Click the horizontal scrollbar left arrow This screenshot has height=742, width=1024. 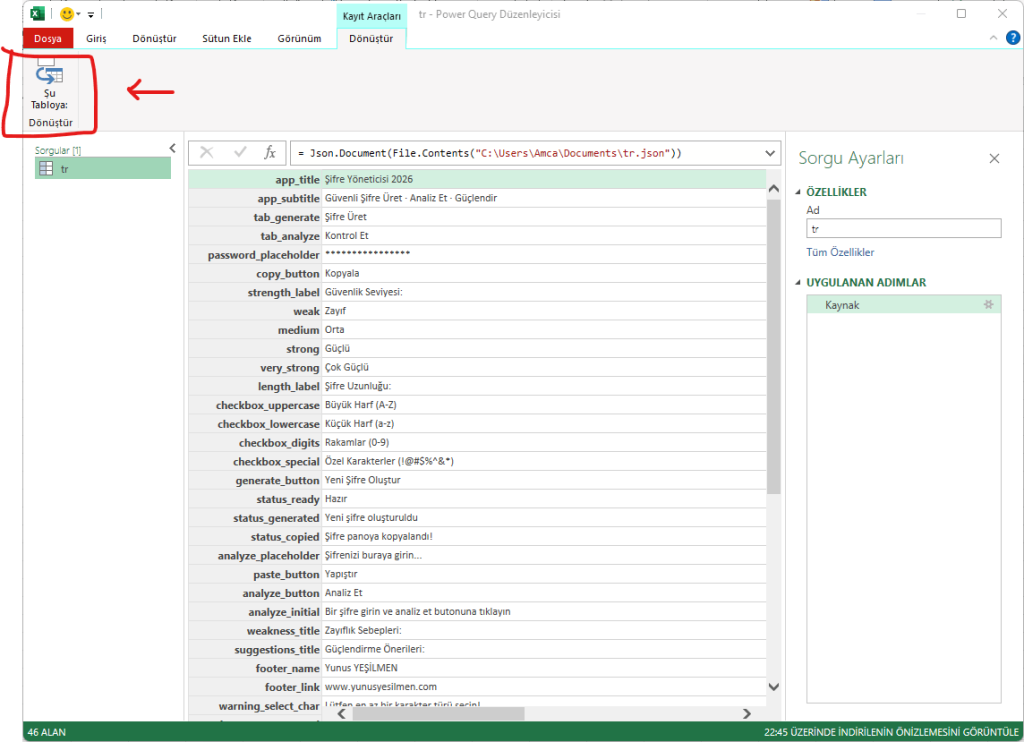click(x=342, y=714)
